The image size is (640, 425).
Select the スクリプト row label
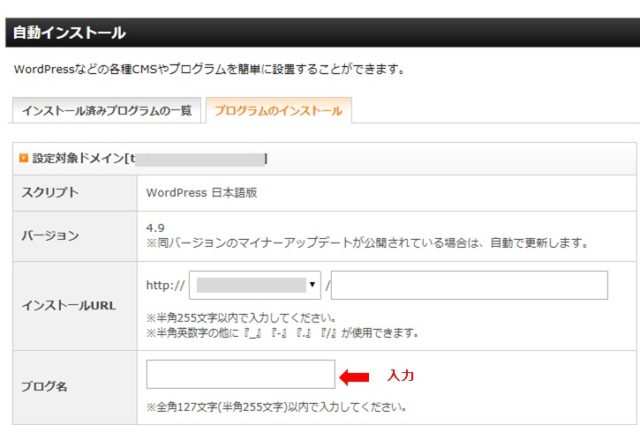[50, 193]
